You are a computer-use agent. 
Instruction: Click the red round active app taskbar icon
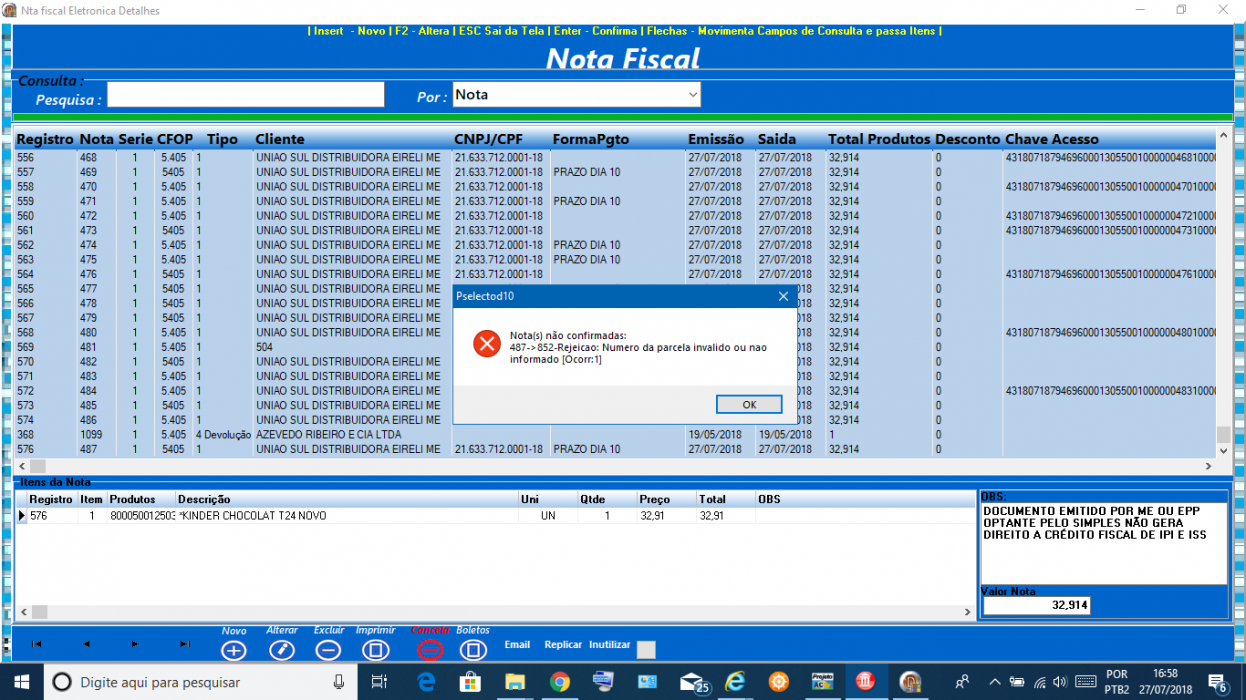865,681
